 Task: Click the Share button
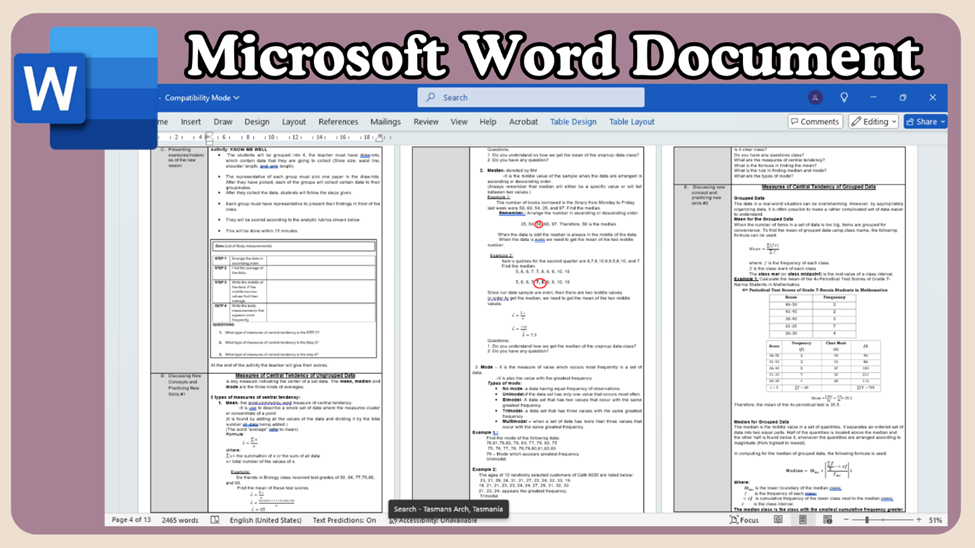[925, 122]
